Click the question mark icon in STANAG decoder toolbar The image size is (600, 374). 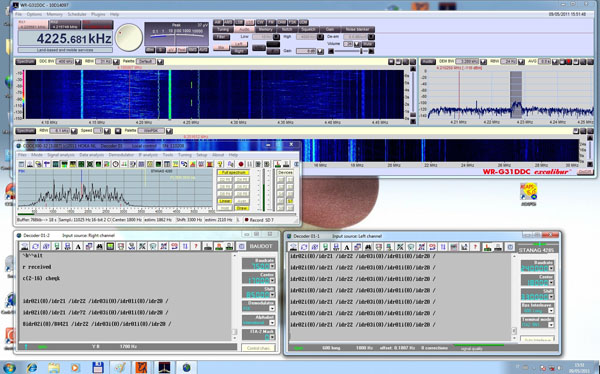[475, 247]
